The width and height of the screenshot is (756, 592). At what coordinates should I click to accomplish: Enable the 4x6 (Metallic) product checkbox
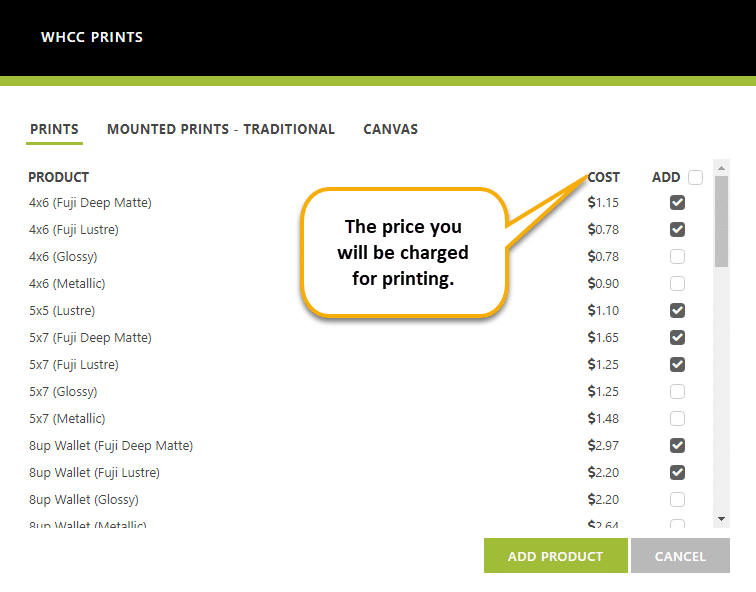click(x=677, y=283)
